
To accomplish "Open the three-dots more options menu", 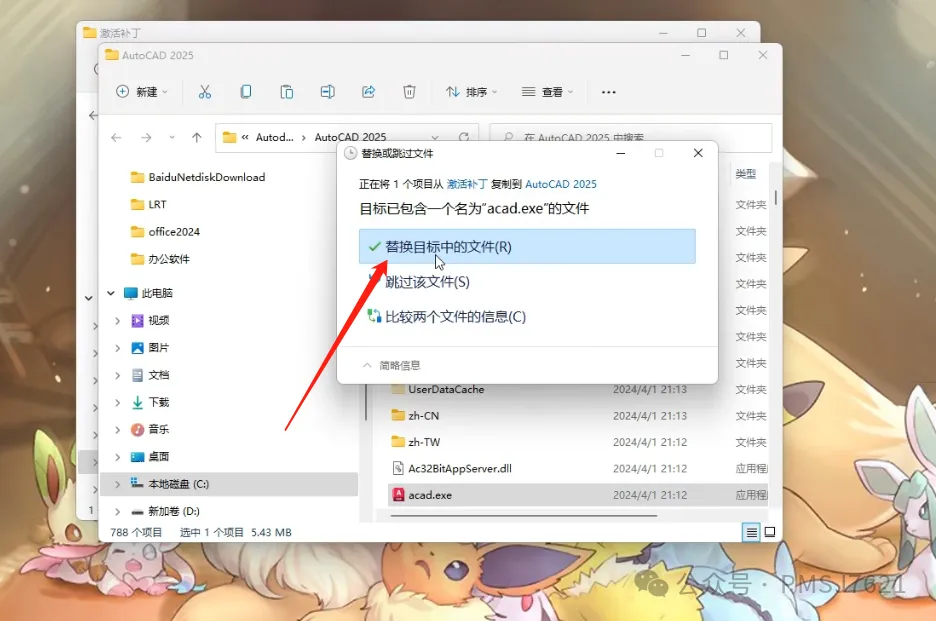I will [x=608, y=92].
